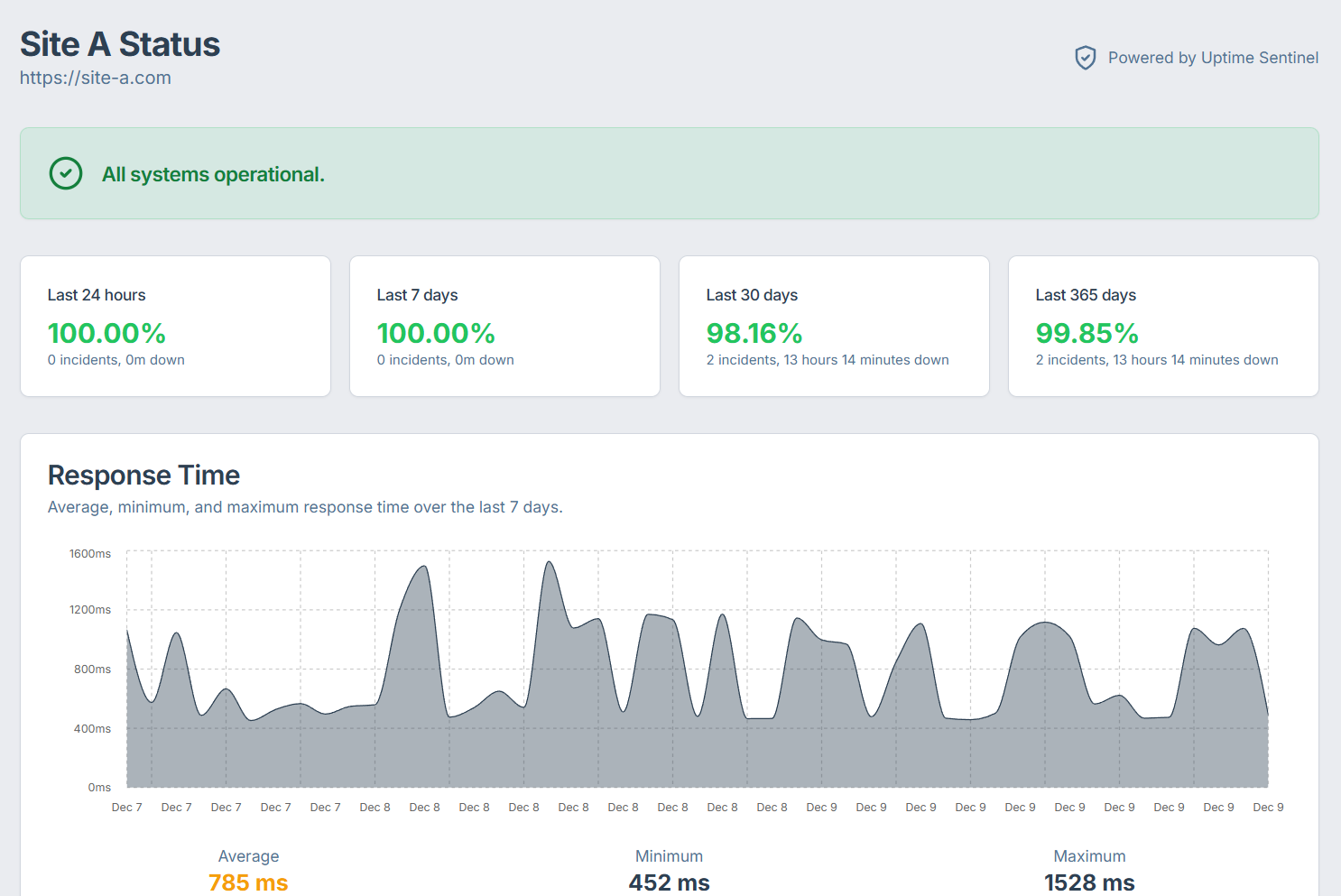Click the response time chart subtitle
Image resolution: width=1341 pixels, height=896 pixels.
click(x=305, y=507)
